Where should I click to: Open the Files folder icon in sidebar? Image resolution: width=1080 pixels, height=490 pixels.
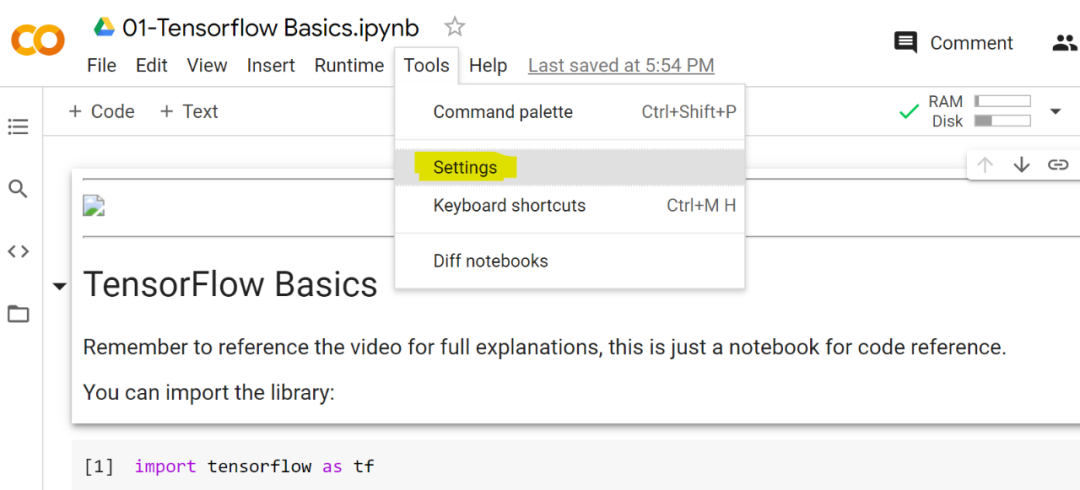pos(18,314)
